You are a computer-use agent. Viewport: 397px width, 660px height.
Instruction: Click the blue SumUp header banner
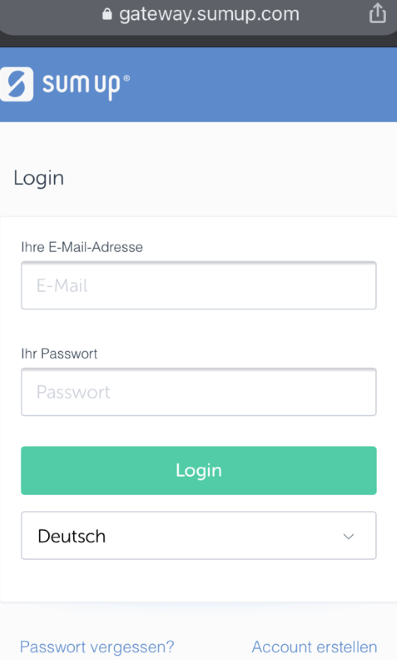261,85
